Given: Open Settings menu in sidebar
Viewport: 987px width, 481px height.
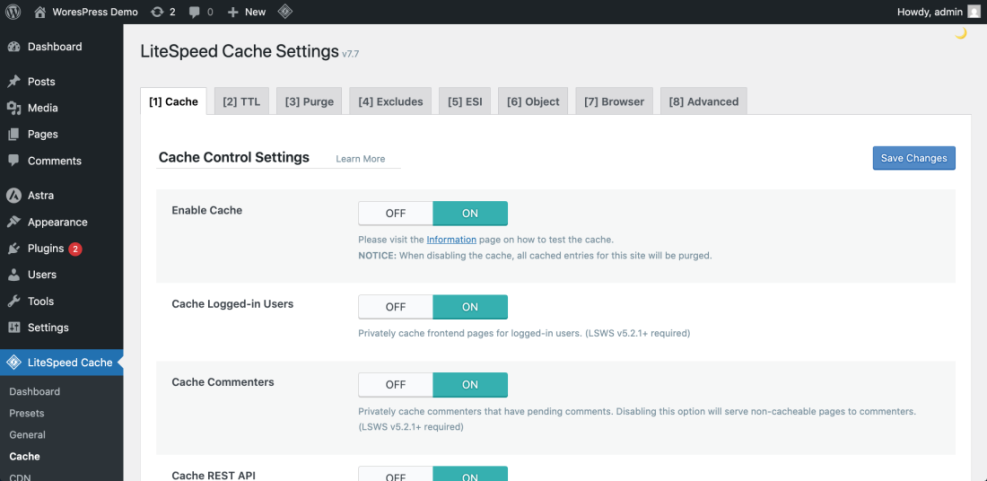Looking at the screenshot, I should [48, 327].
